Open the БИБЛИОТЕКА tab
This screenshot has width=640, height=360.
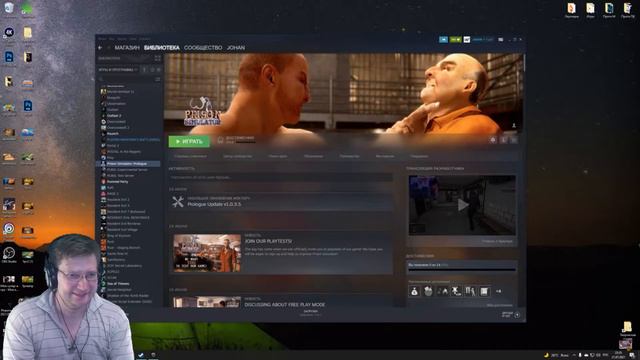162,48
